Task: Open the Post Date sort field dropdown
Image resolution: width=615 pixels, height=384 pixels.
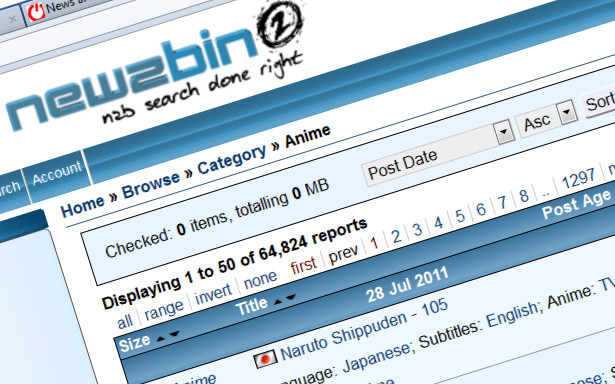Action: point(504,132)
